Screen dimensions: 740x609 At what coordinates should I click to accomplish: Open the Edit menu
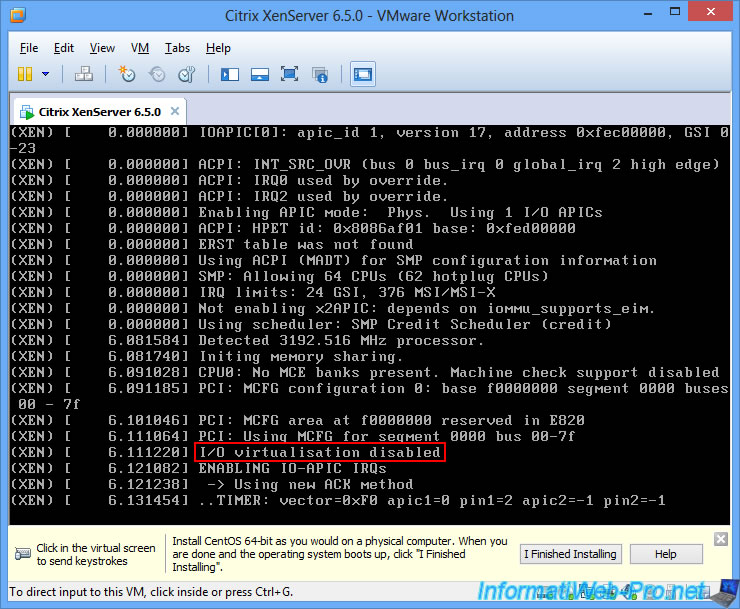coord(64,48)
